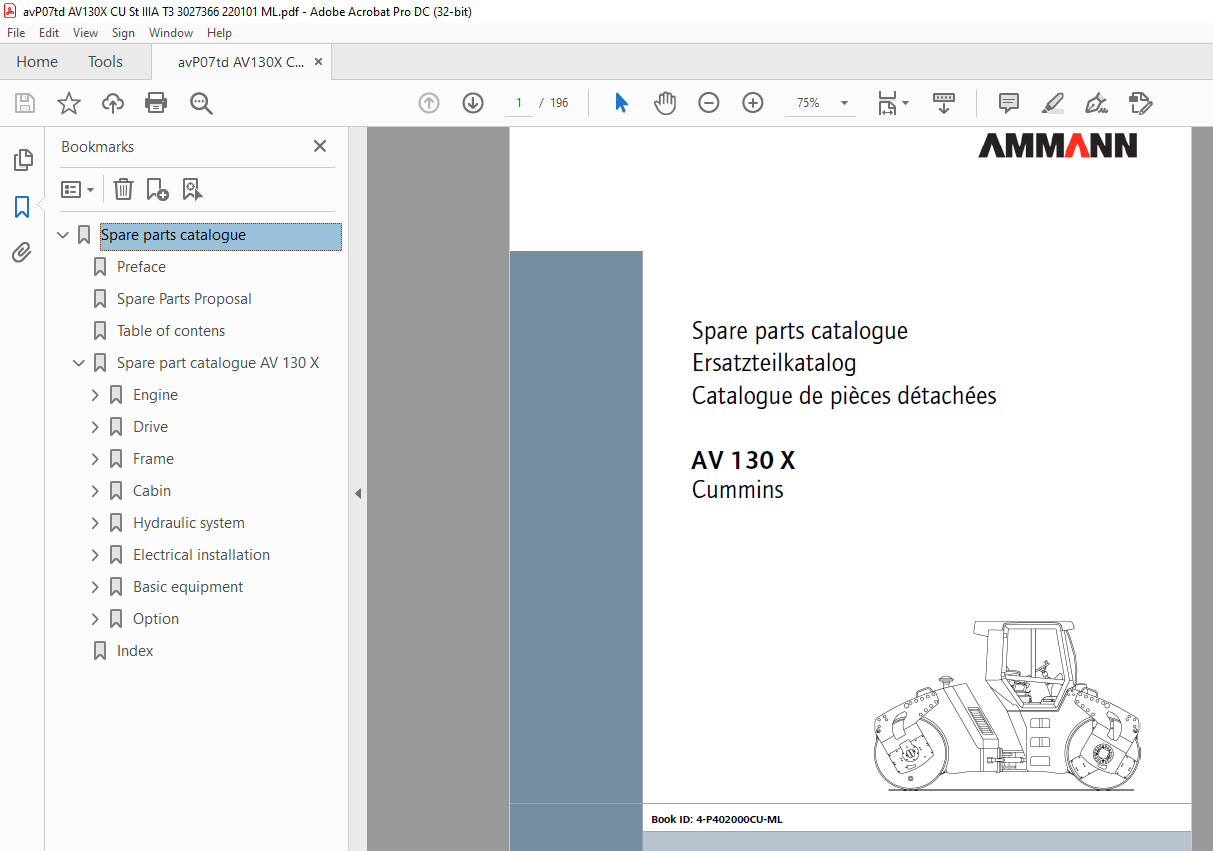Expand the Basic equipment bookmark
This screenshot has height=851, width=1213.
click(95, 587)
